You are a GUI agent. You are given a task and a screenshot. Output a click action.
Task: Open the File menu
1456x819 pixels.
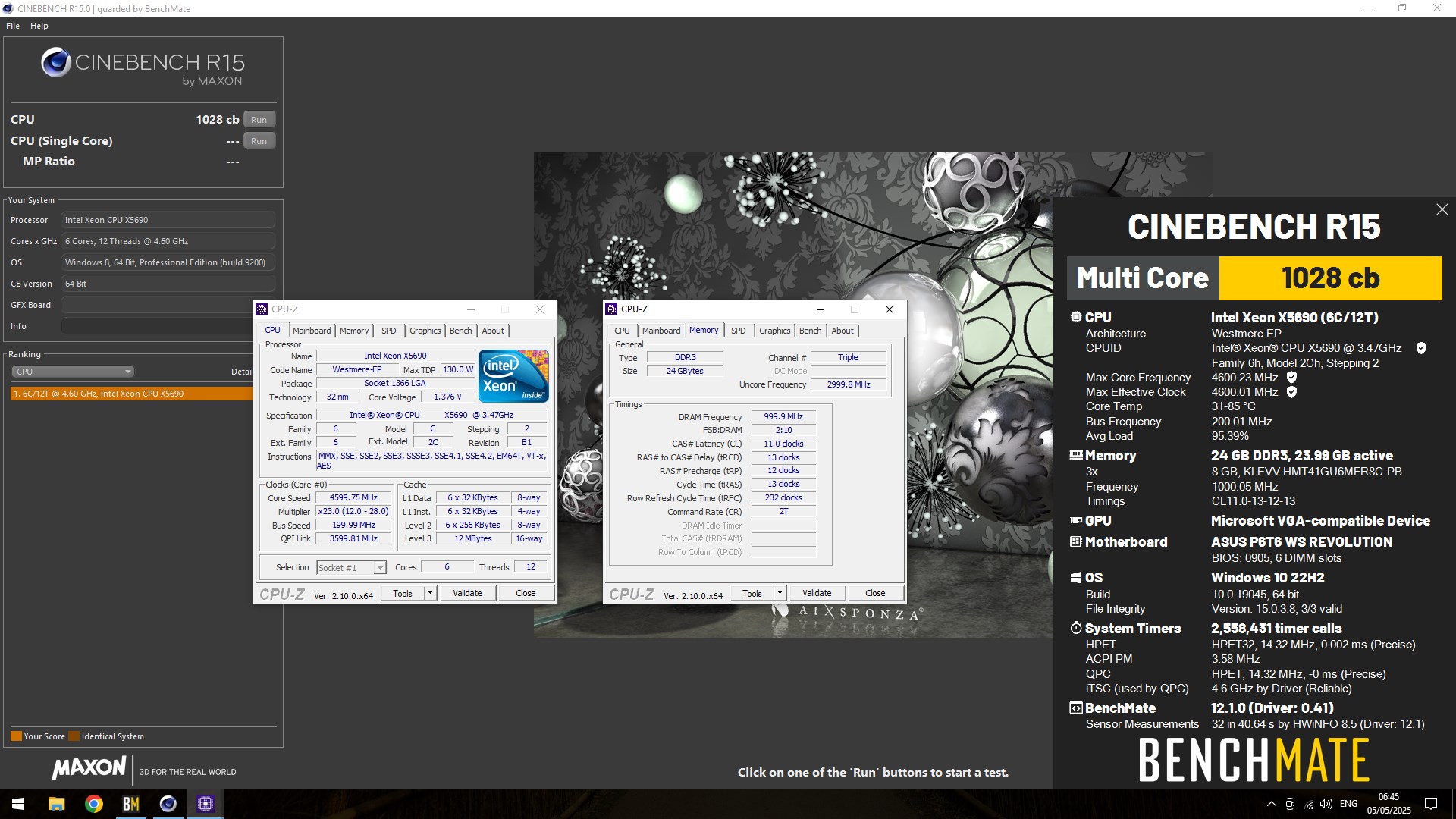tap(13, 26)
